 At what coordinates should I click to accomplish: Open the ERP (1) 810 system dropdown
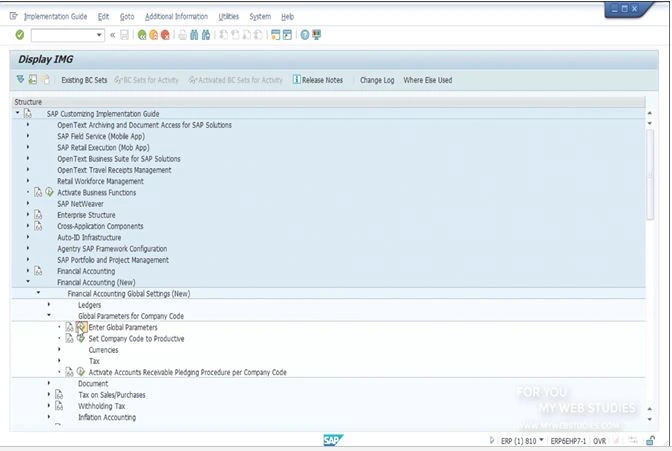point(542,440)
